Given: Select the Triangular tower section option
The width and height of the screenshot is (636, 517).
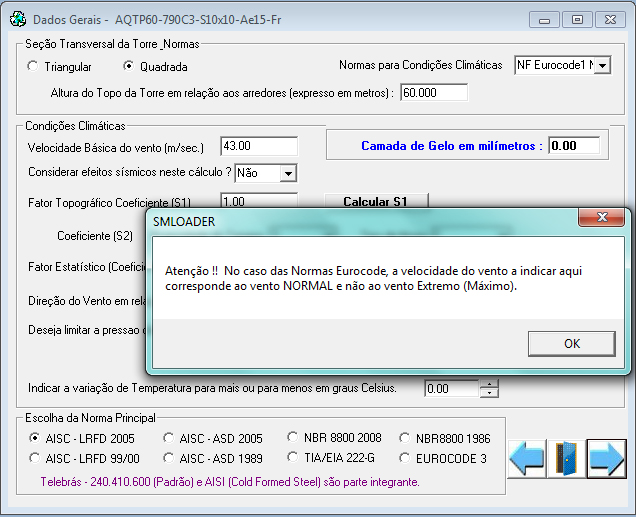Looking at the screenshot, I should point(33,67).
